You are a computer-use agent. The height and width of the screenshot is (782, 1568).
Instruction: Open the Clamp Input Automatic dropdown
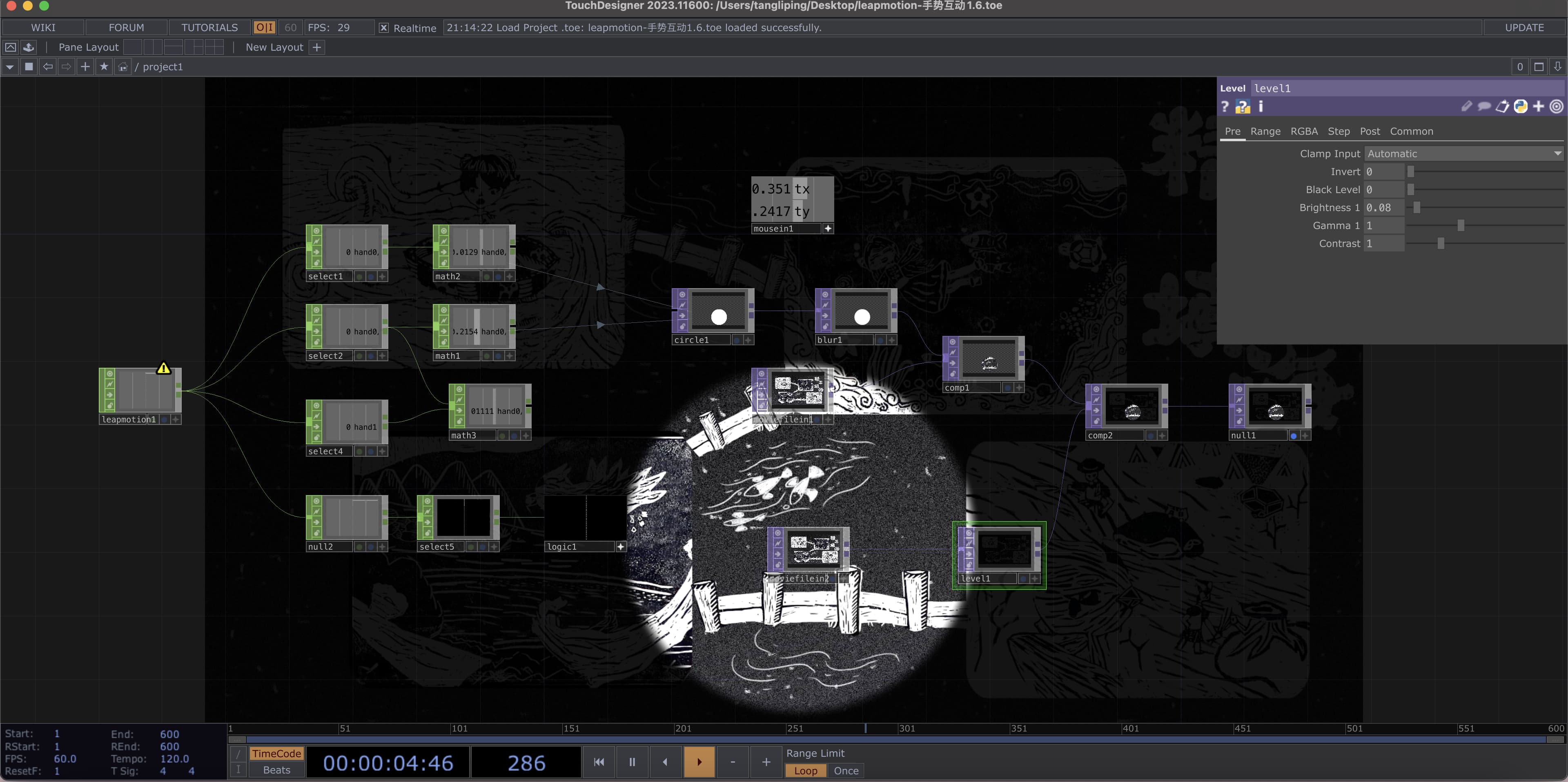click(x=1463, y=153)
